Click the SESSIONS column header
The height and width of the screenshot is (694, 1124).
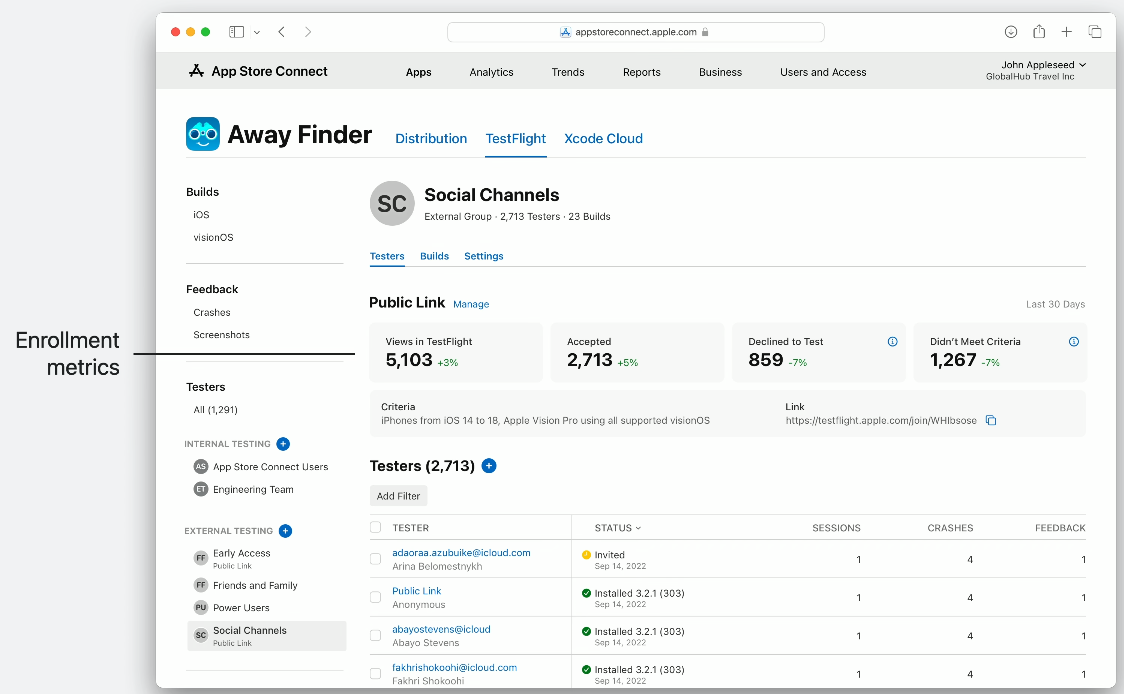836,528
